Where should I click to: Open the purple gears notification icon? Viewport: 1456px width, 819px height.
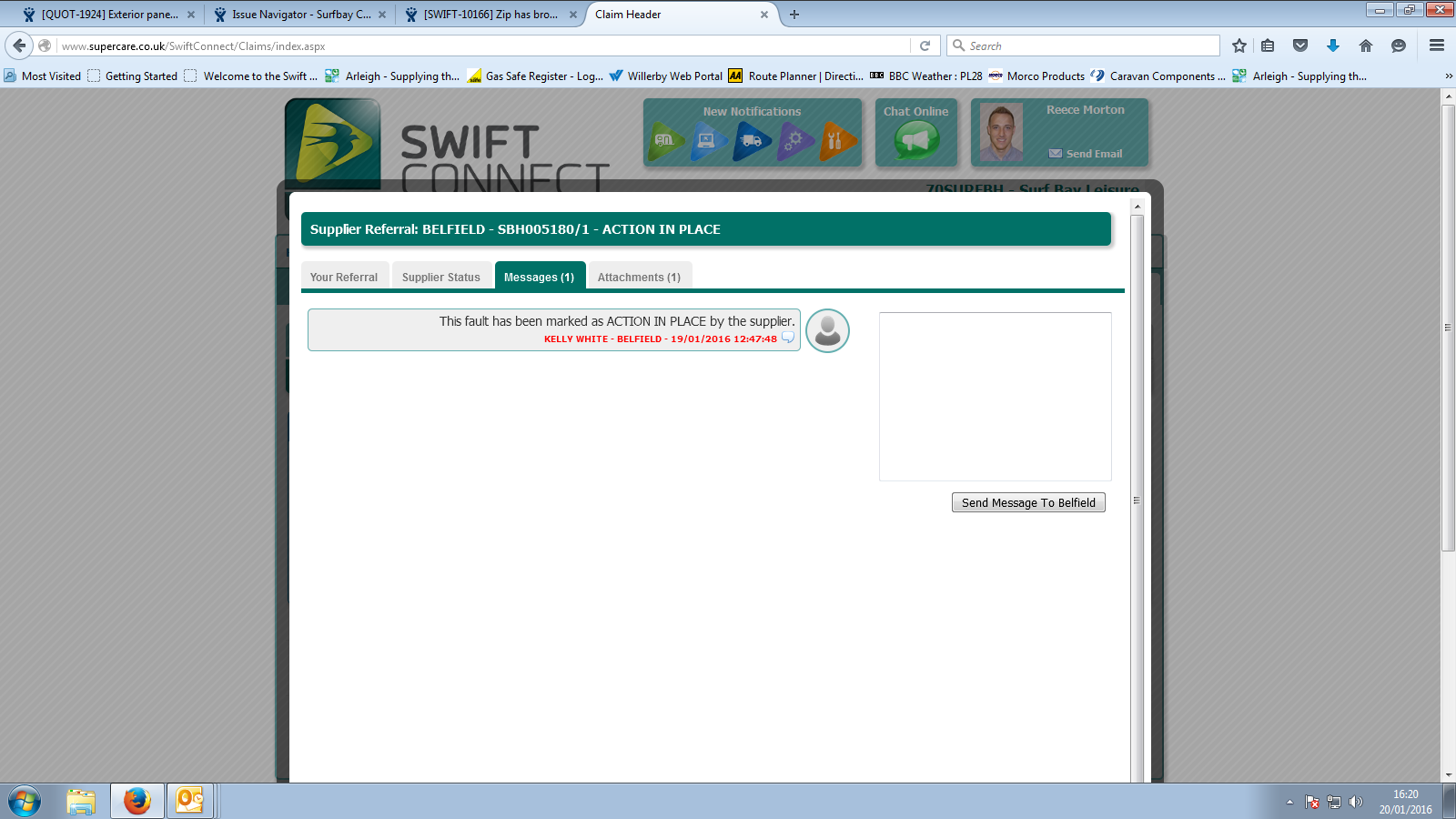point(796,141)
